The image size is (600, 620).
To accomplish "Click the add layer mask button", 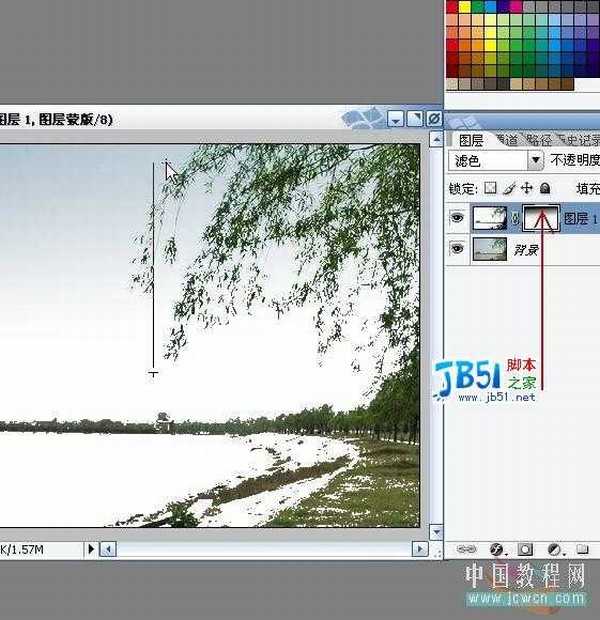I will pyautogui.click(x=525, y=549).
